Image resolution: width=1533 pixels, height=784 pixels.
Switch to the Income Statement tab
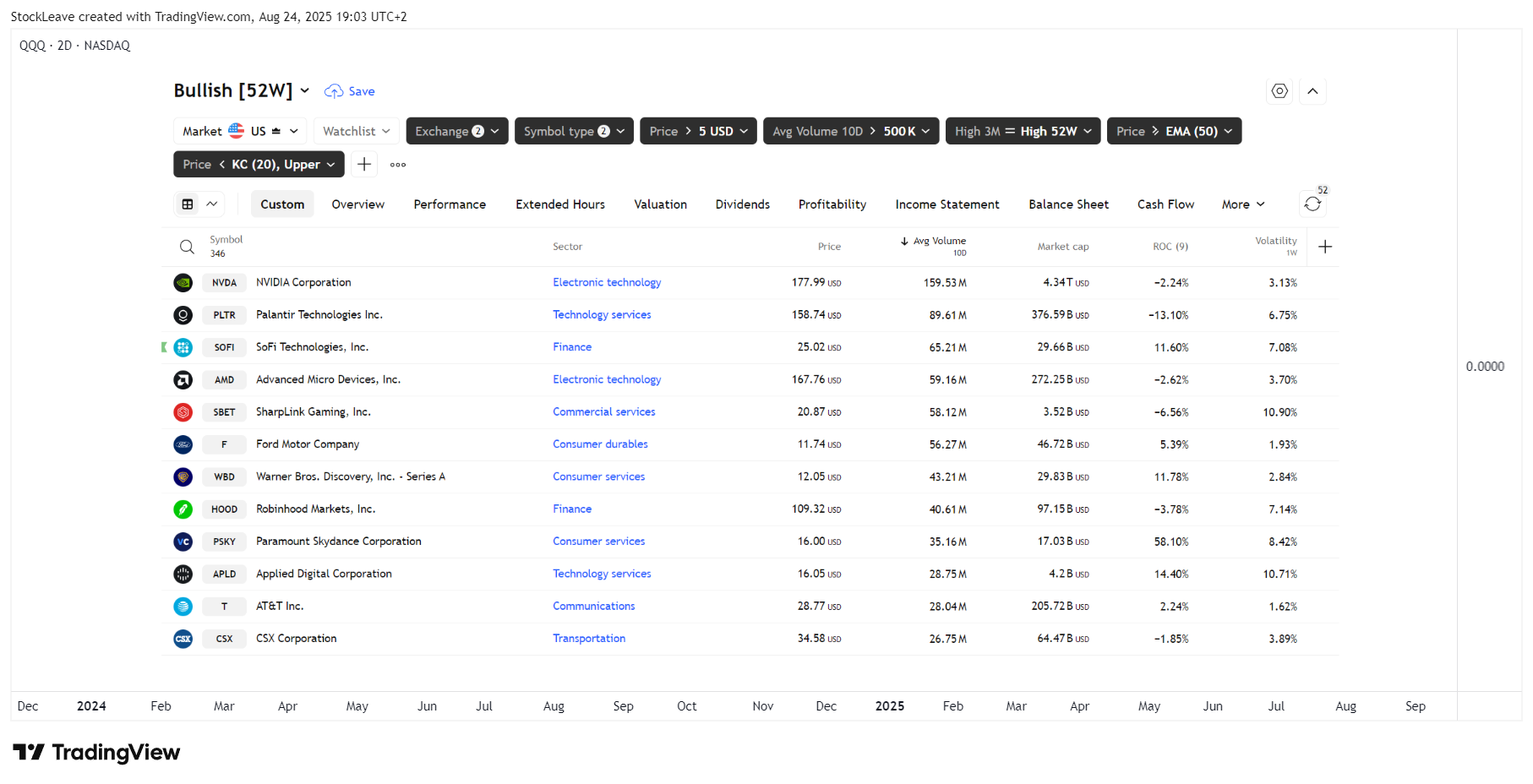pos(947,204)
